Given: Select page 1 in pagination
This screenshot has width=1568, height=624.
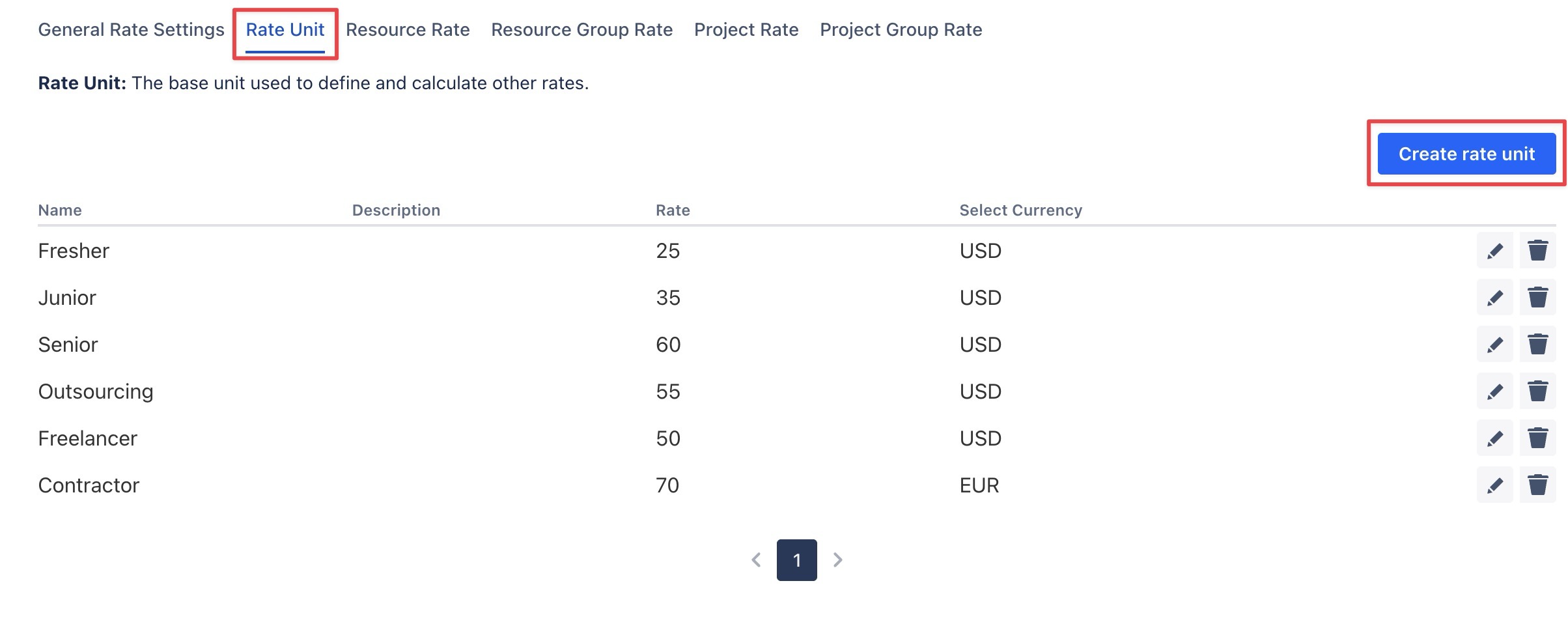Looking at the screenshot, I should click(x=796, y=560).
